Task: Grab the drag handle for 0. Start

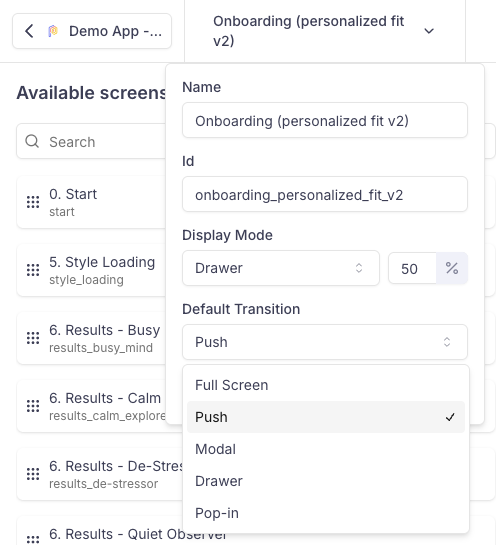Action: (33, 202)
